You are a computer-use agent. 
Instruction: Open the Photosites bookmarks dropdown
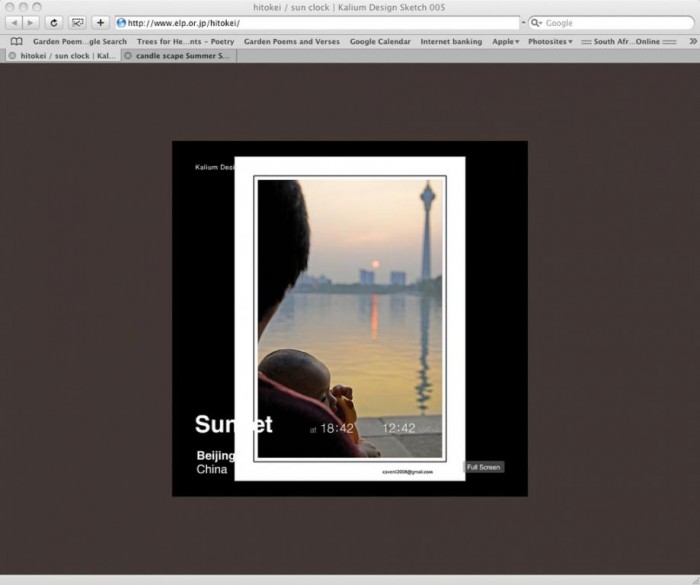[550, 42]
